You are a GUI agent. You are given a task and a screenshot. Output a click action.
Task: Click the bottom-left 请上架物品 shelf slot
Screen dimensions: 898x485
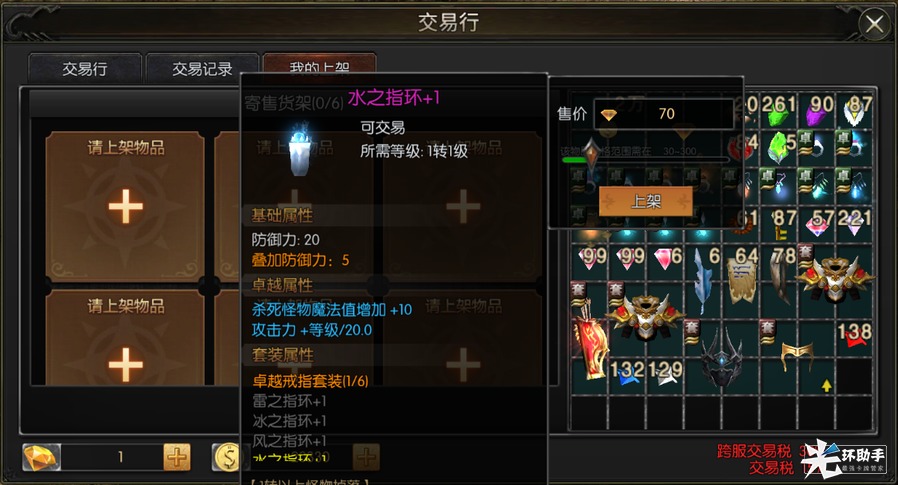pos(125,338)
